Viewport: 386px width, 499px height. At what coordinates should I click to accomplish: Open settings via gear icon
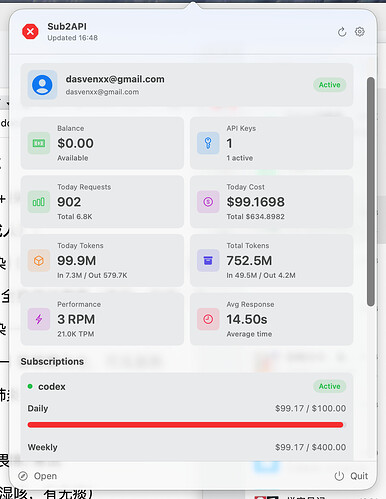[360, 32]
